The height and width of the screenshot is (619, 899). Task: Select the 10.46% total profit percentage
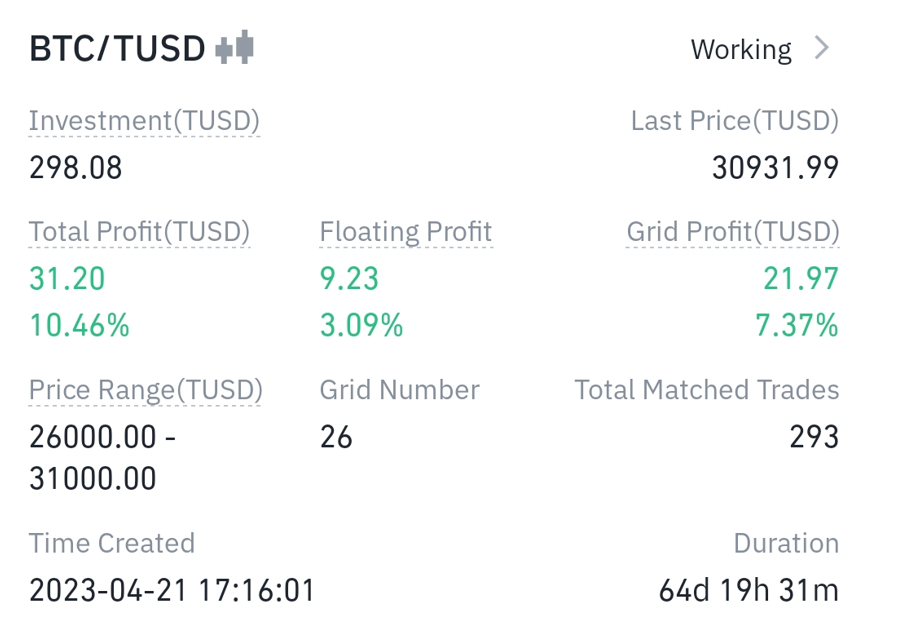point(79,325)
